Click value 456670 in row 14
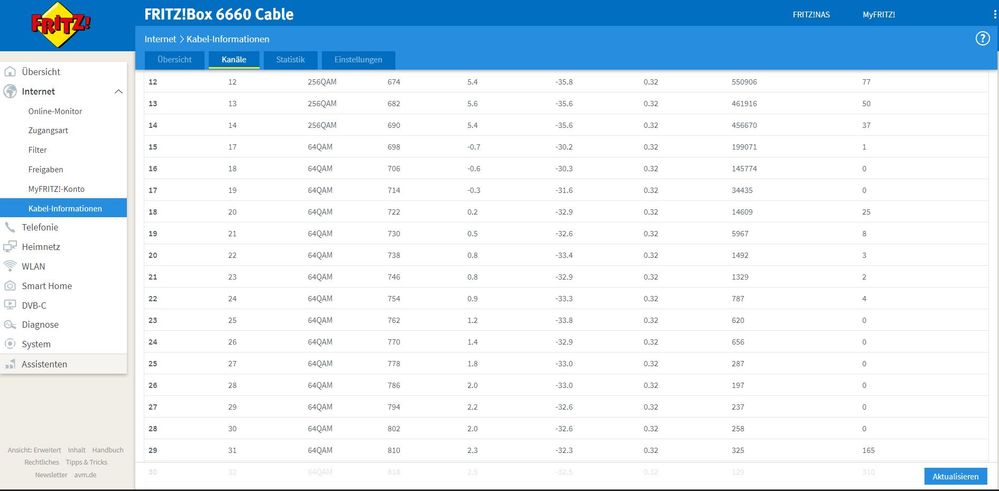The height and width of the screenshot is (491, 999). 744,125
